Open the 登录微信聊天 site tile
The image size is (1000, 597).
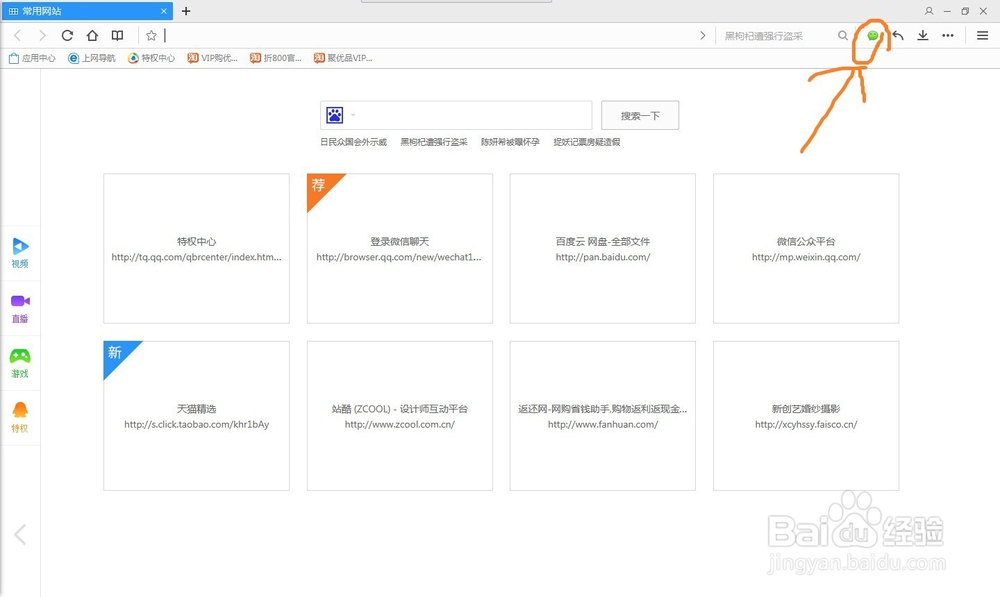[x=400, y=249]
